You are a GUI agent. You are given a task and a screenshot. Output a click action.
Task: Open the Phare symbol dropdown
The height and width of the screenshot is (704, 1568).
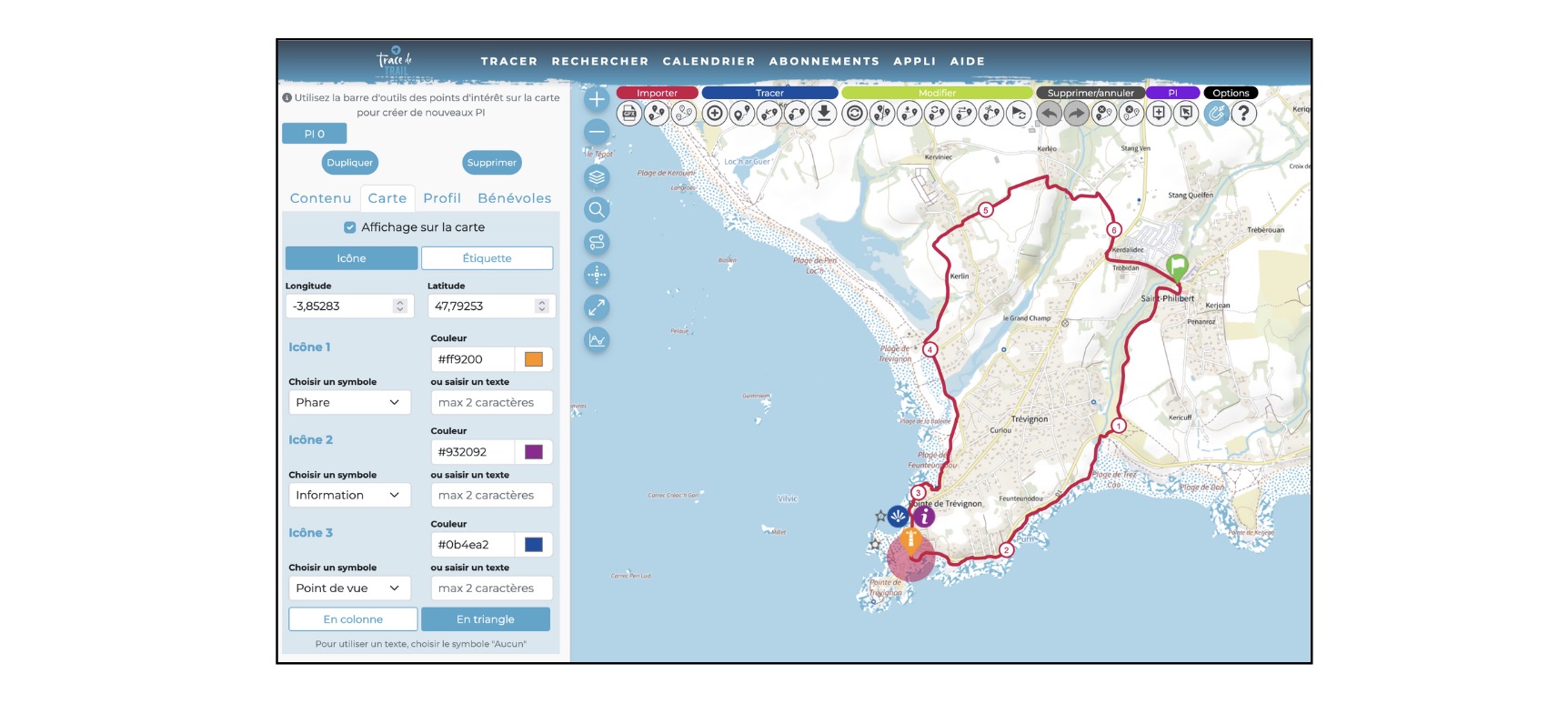(x=348, y=403)
